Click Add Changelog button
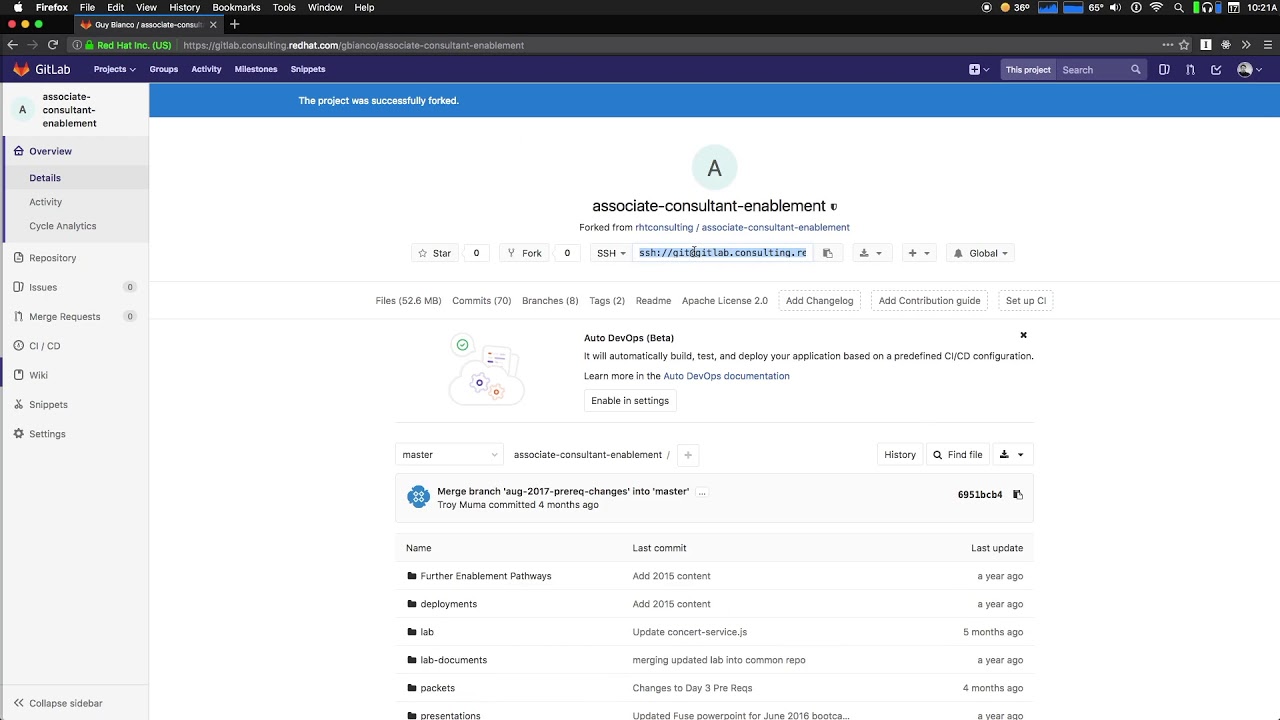Screen dimensions: 1280x720 [x=819, y=301]
